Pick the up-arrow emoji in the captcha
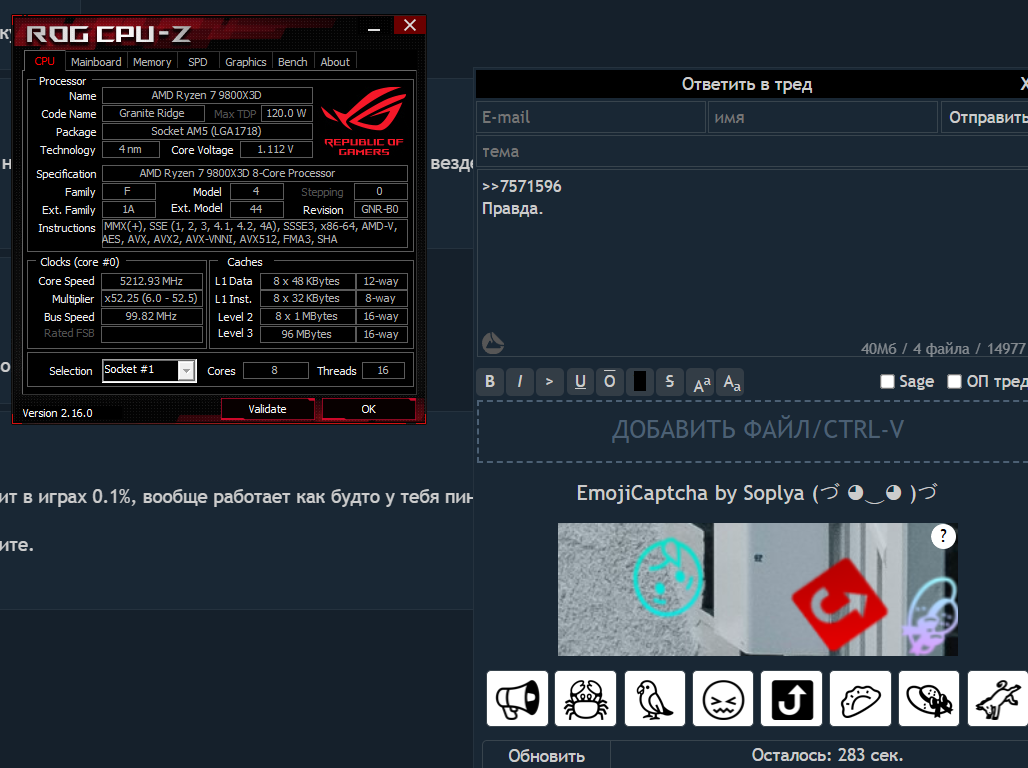Image resolution: width=1028 pixels, height=768 pixels. [x=791, y=698]
